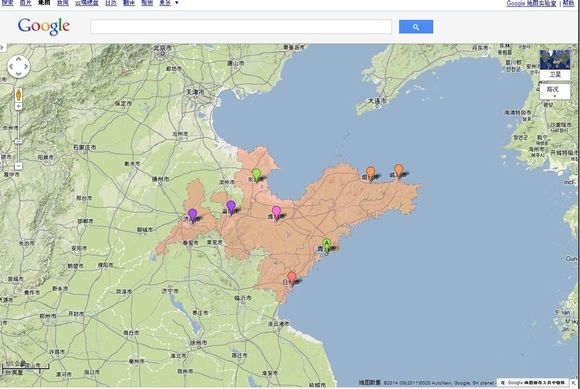
Task: Click the green pin at Dongying
Action: tap(256, 175)
